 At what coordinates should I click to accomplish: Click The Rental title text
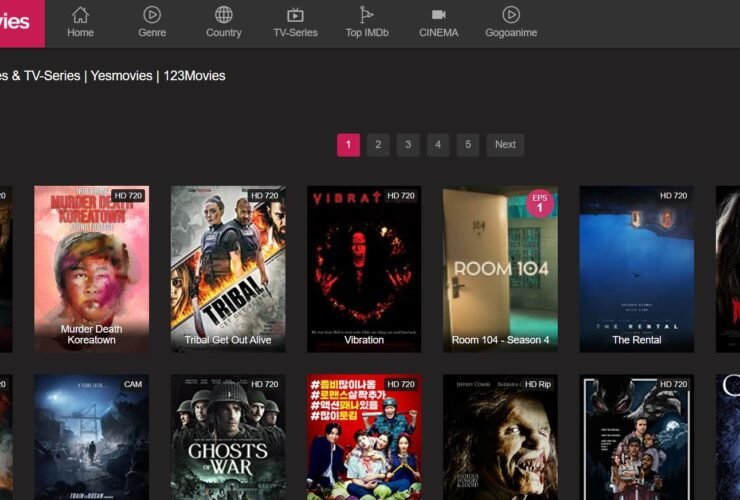tap(637, 340)
